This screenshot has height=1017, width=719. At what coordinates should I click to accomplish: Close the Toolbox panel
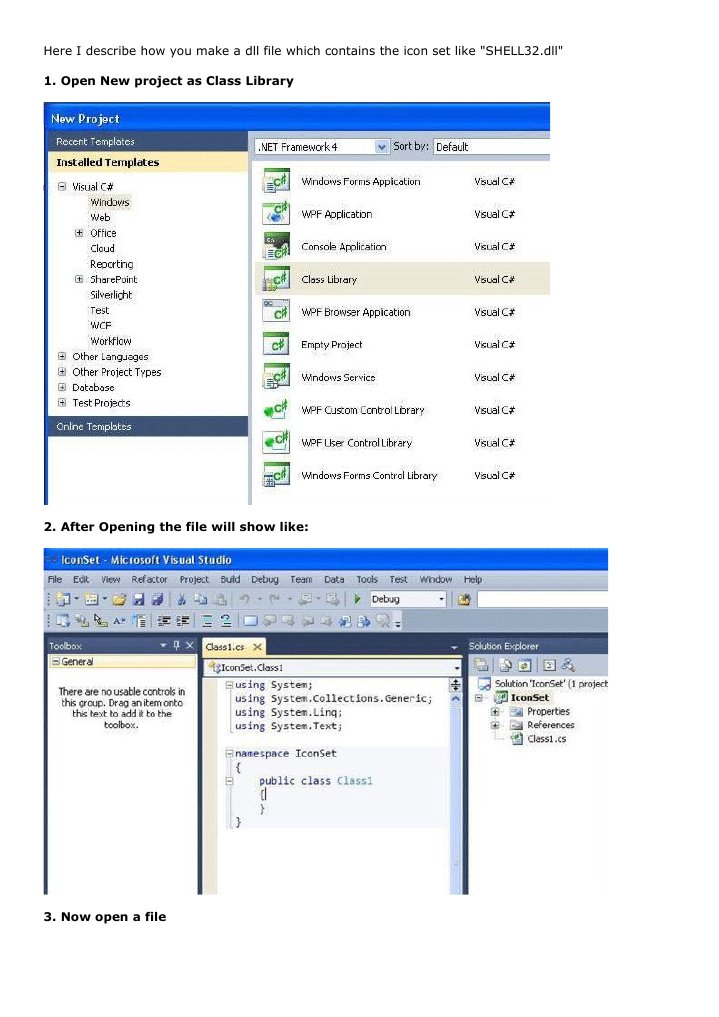click(x=190, y=645)
